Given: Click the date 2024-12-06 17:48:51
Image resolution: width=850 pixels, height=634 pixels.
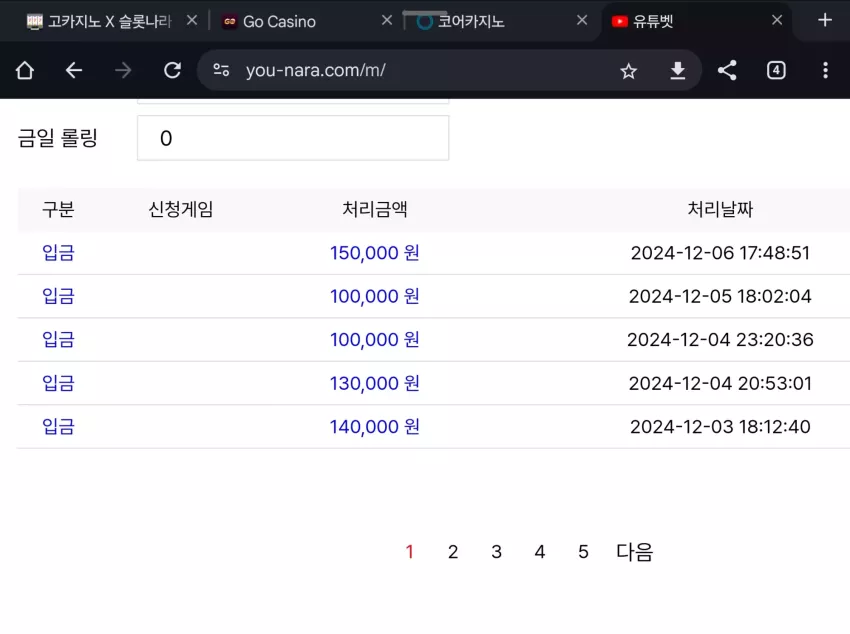Looking at the screenshot, I should tap(720, 253).
